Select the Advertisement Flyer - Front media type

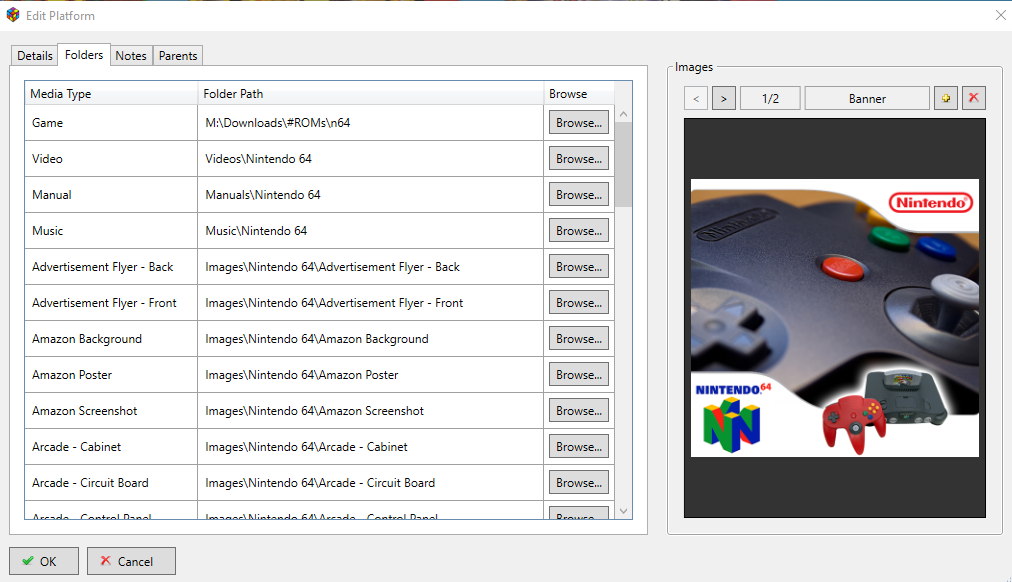point(111,303)
